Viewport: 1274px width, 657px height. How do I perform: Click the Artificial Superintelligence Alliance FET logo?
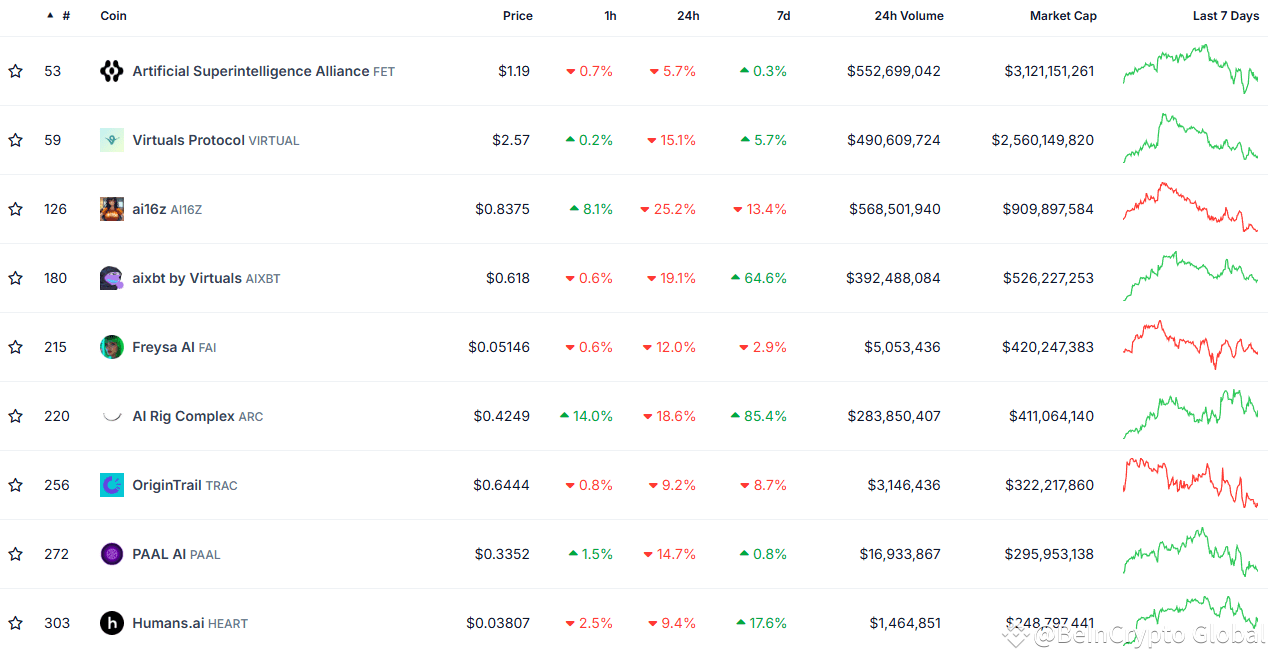(112, 71)
